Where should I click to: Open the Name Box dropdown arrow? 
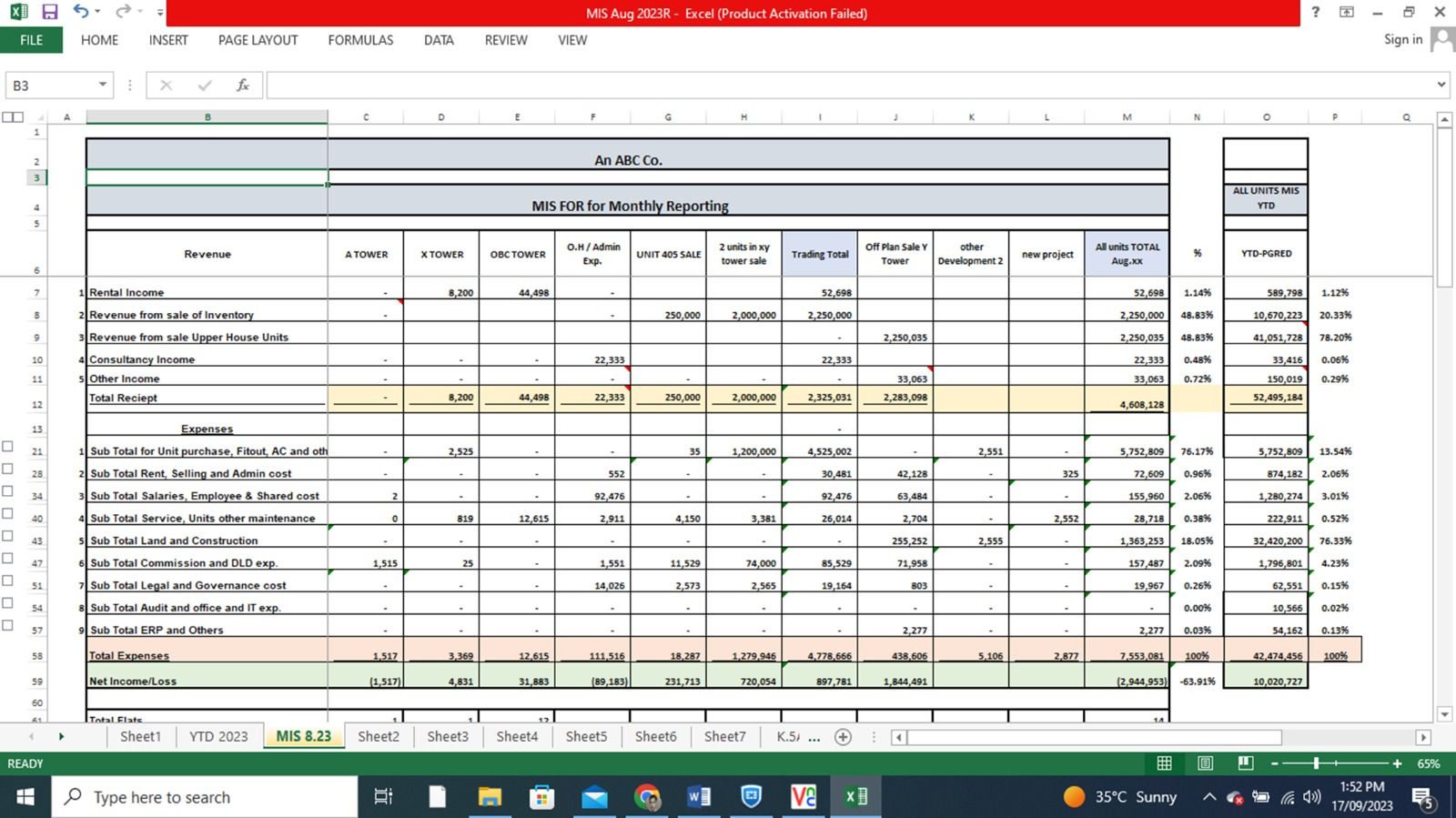coord(103,85)
